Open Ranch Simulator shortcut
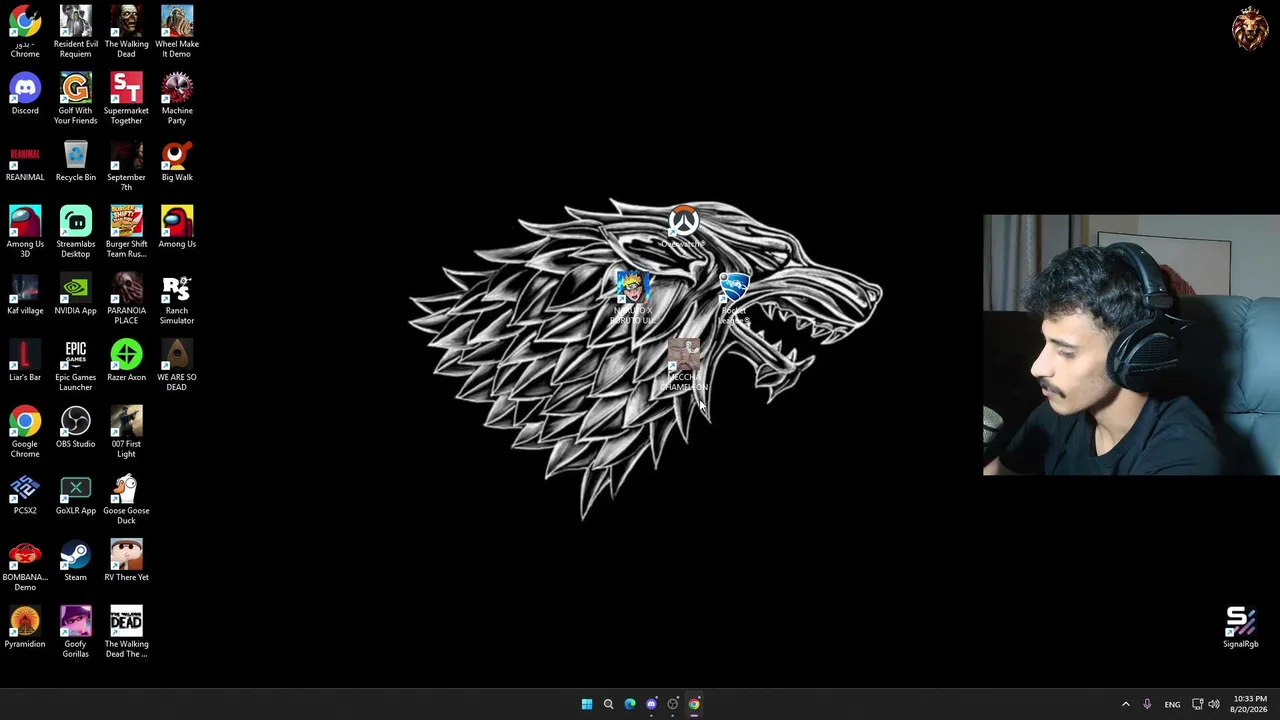Image resolution: width=1280 pixels, height=720 pixels. (x=177, y=299)
